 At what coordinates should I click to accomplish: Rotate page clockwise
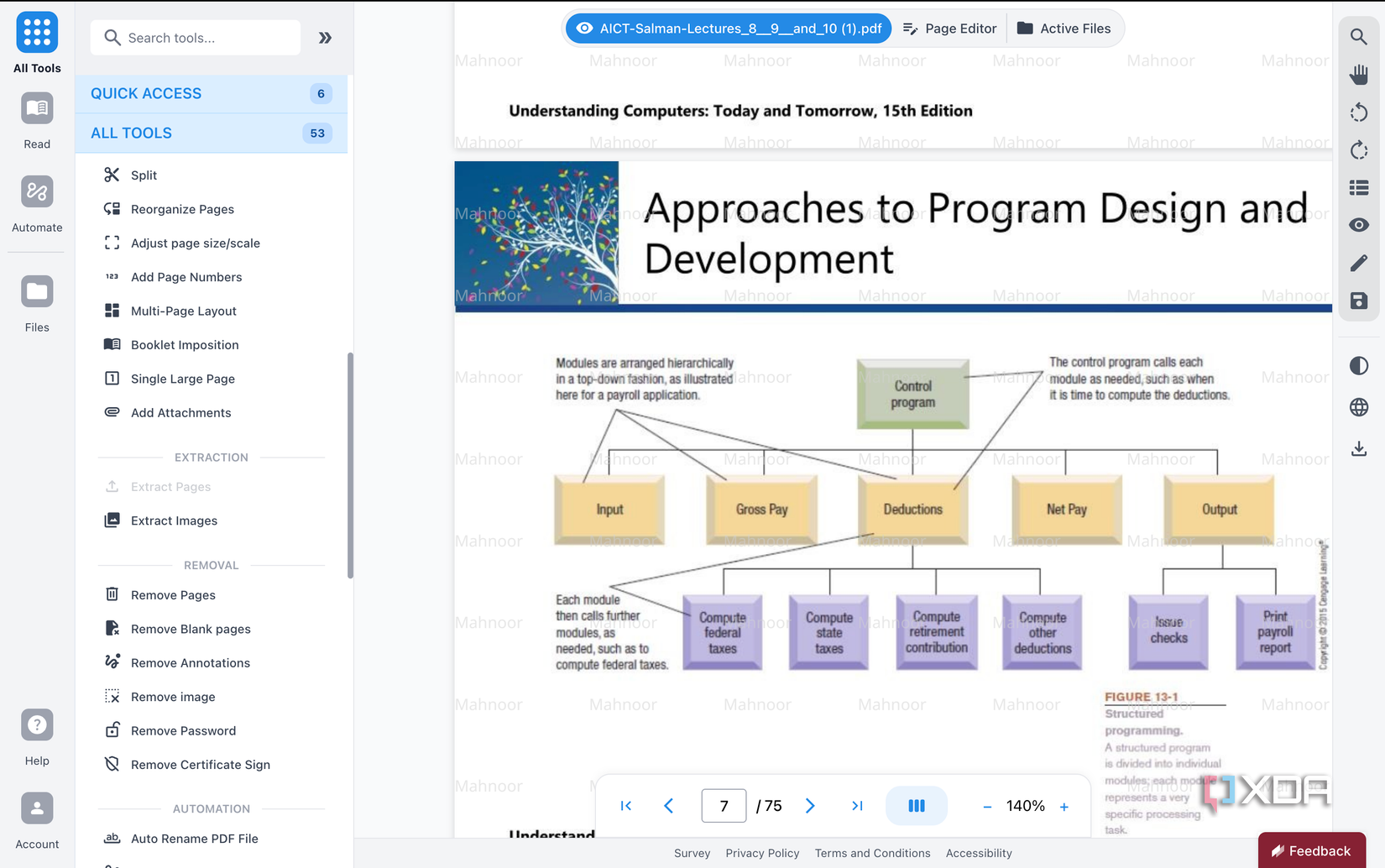(x=1358, y=150)
